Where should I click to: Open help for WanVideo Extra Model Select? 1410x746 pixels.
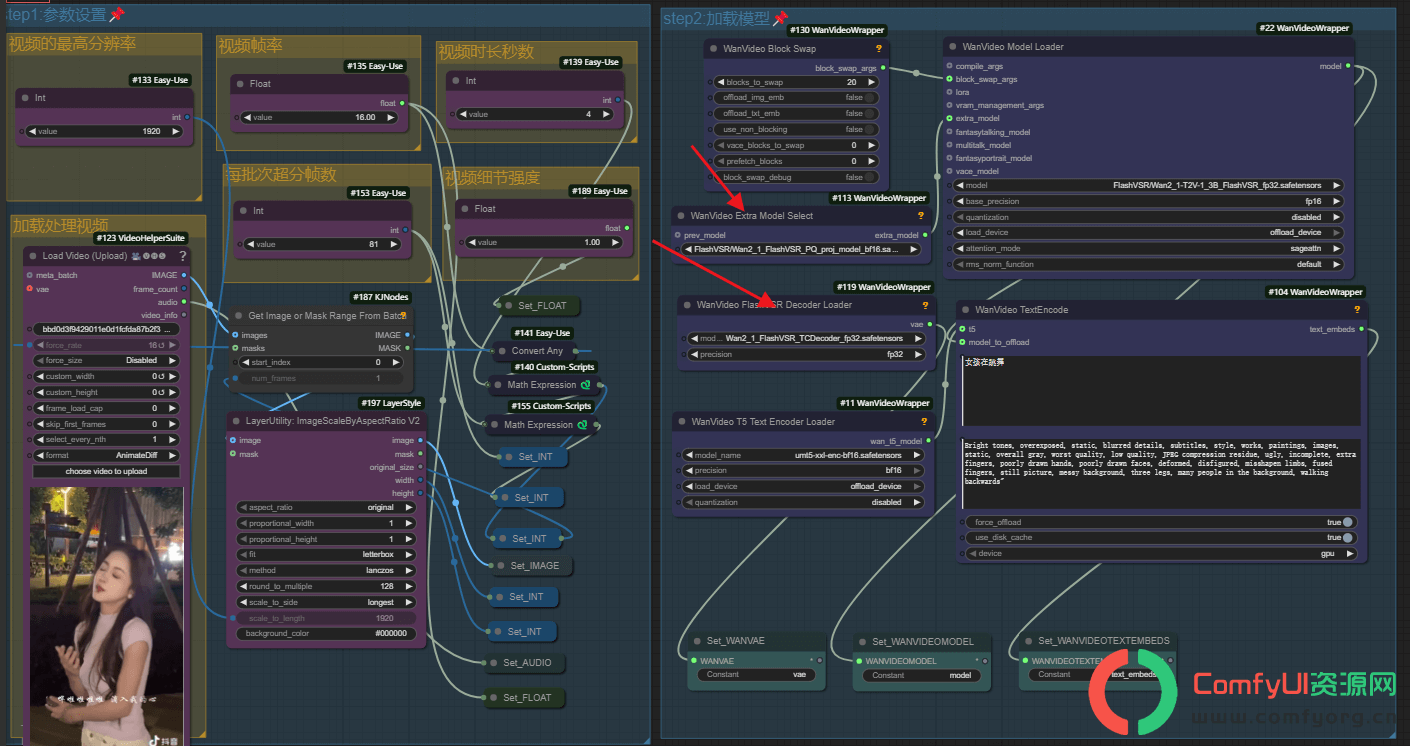(x=920, y=216)
